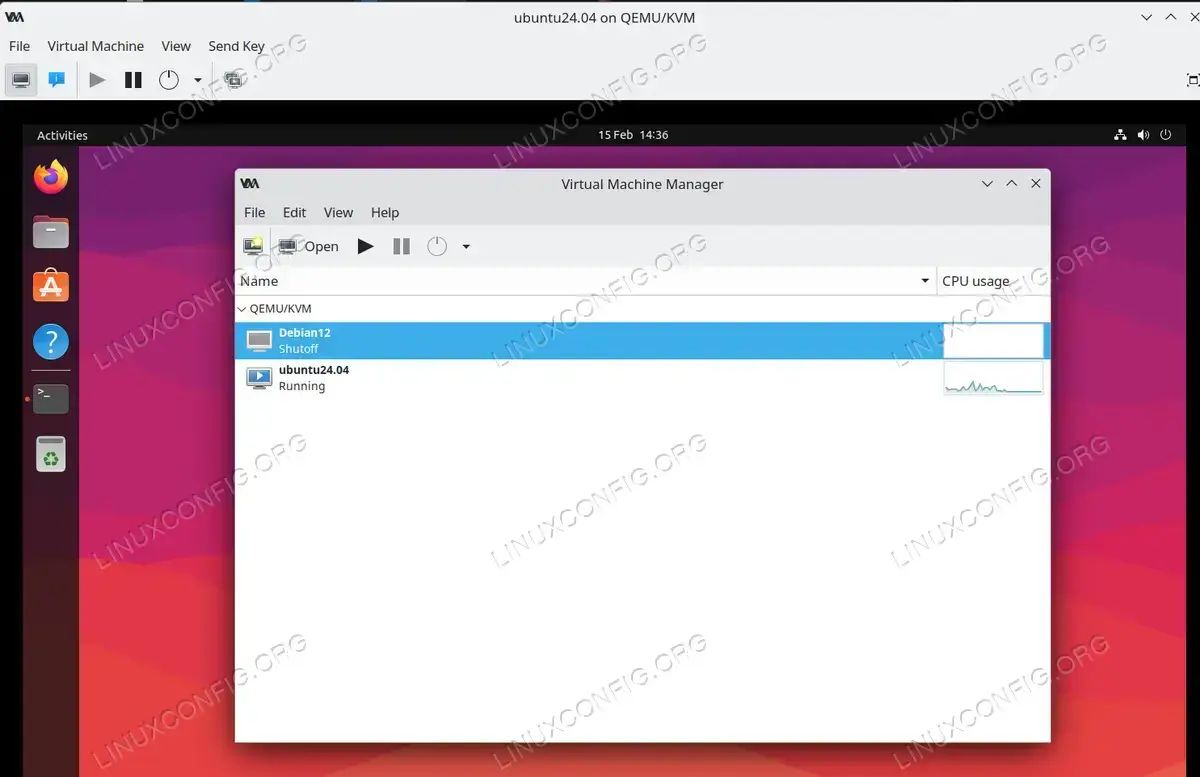Open Edit menu in Virtual Machine Manager
1200x777 pixels.
click(294, 212)
